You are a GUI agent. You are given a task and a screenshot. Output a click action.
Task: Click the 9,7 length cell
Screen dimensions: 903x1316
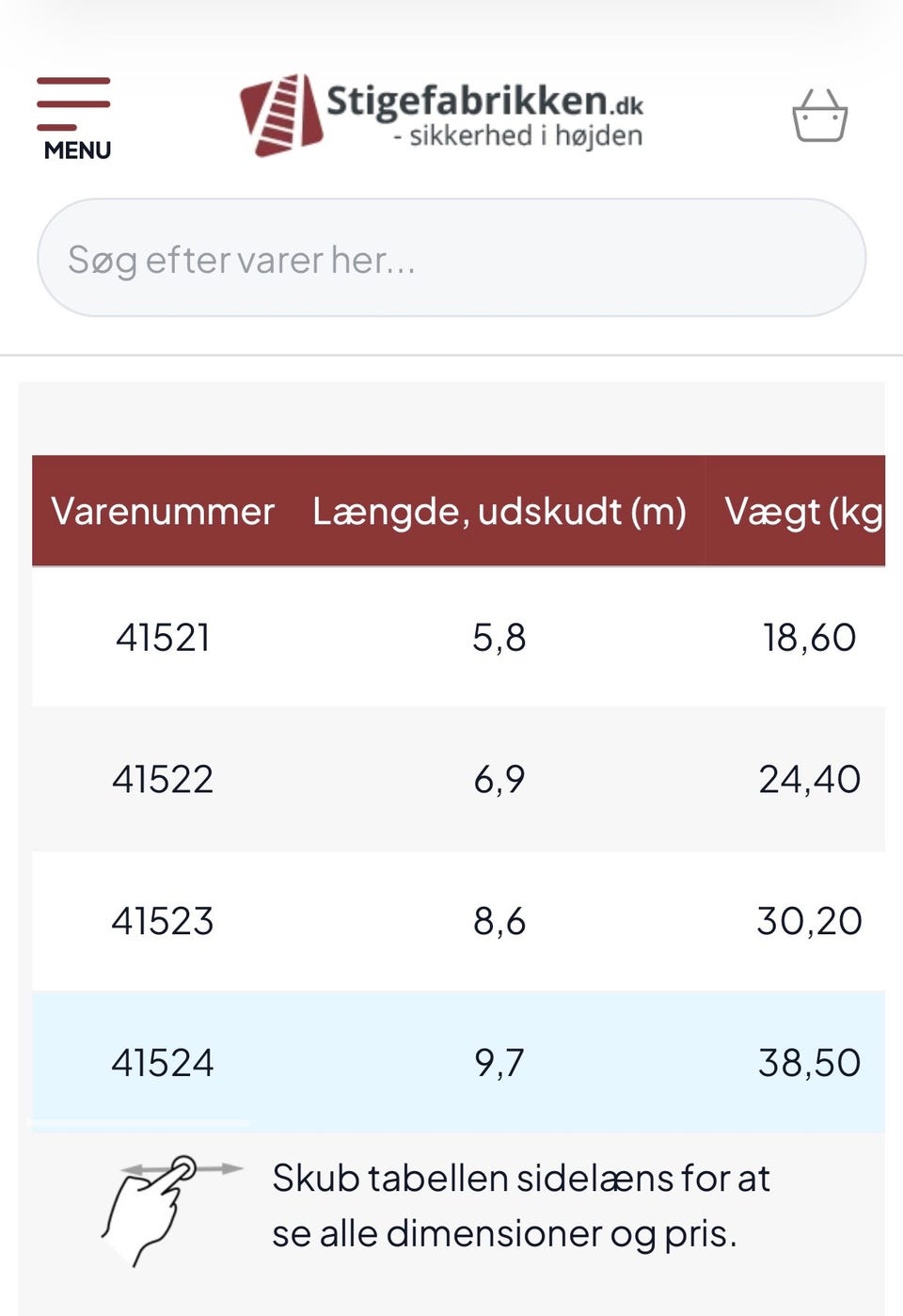(499, 1063)
